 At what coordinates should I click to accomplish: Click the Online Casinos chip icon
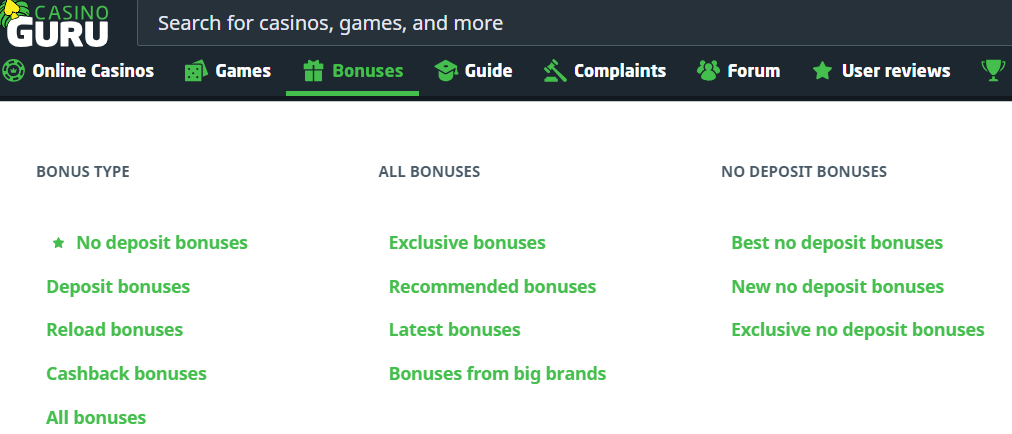13,71
